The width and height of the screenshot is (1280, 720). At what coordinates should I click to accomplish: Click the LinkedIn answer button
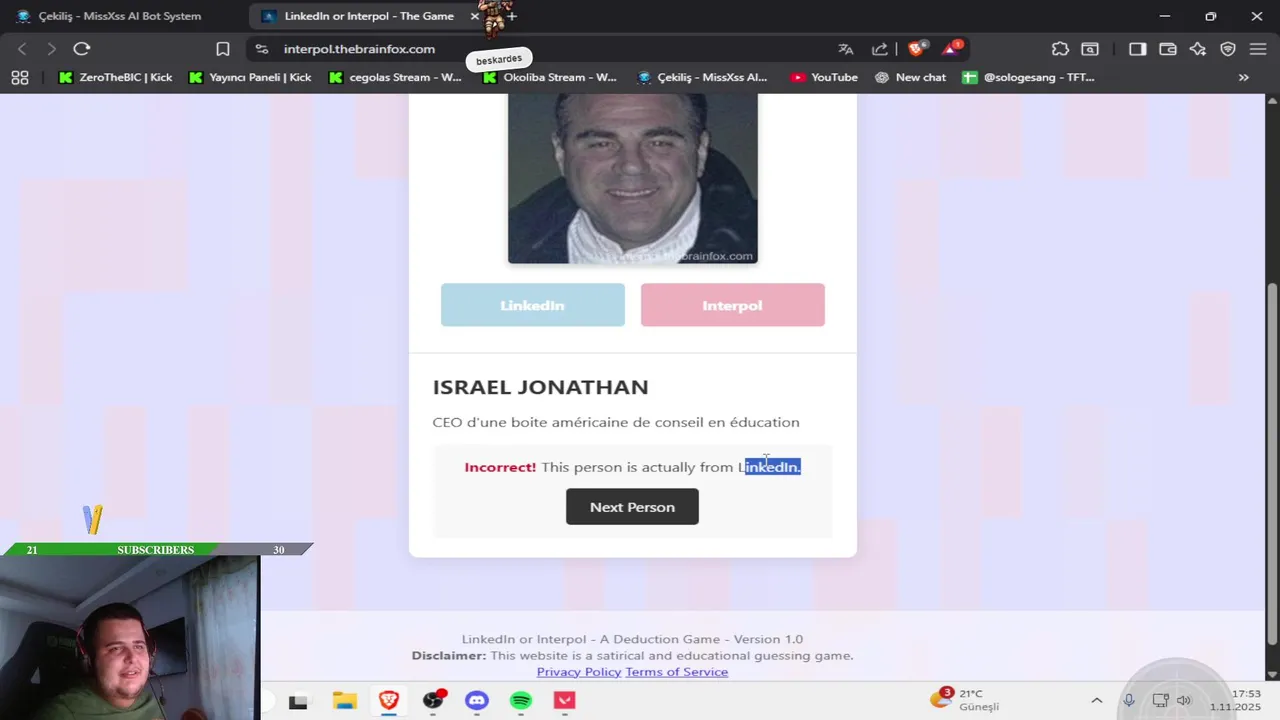point(533,305)
